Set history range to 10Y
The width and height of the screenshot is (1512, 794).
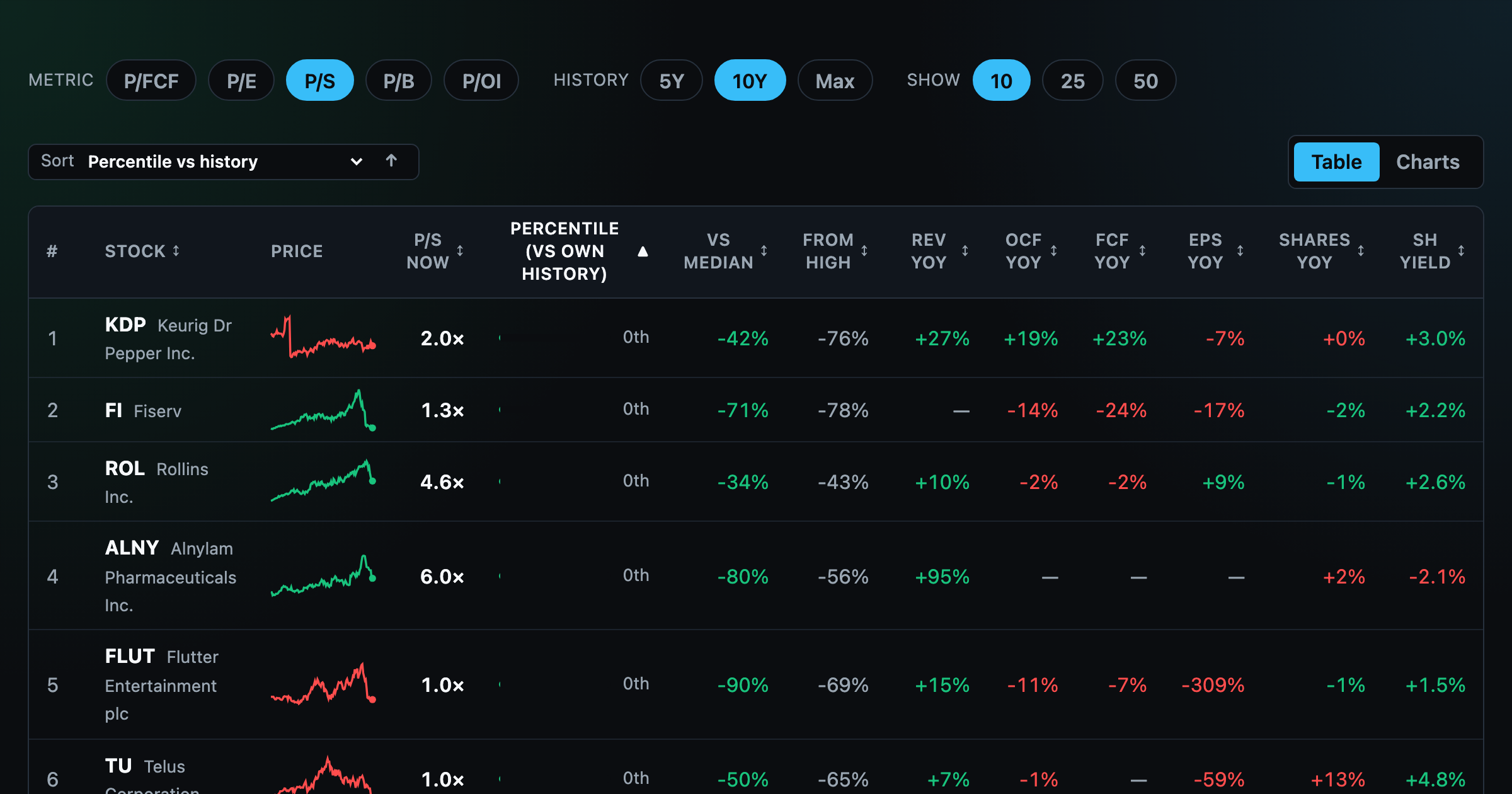pos(750,81)
